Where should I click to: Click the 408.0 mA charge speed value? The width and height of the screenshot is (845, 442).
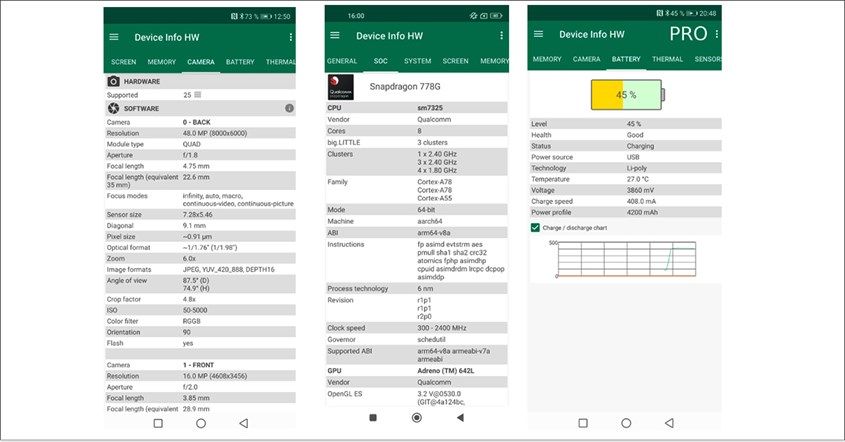[x=641, y=201]
